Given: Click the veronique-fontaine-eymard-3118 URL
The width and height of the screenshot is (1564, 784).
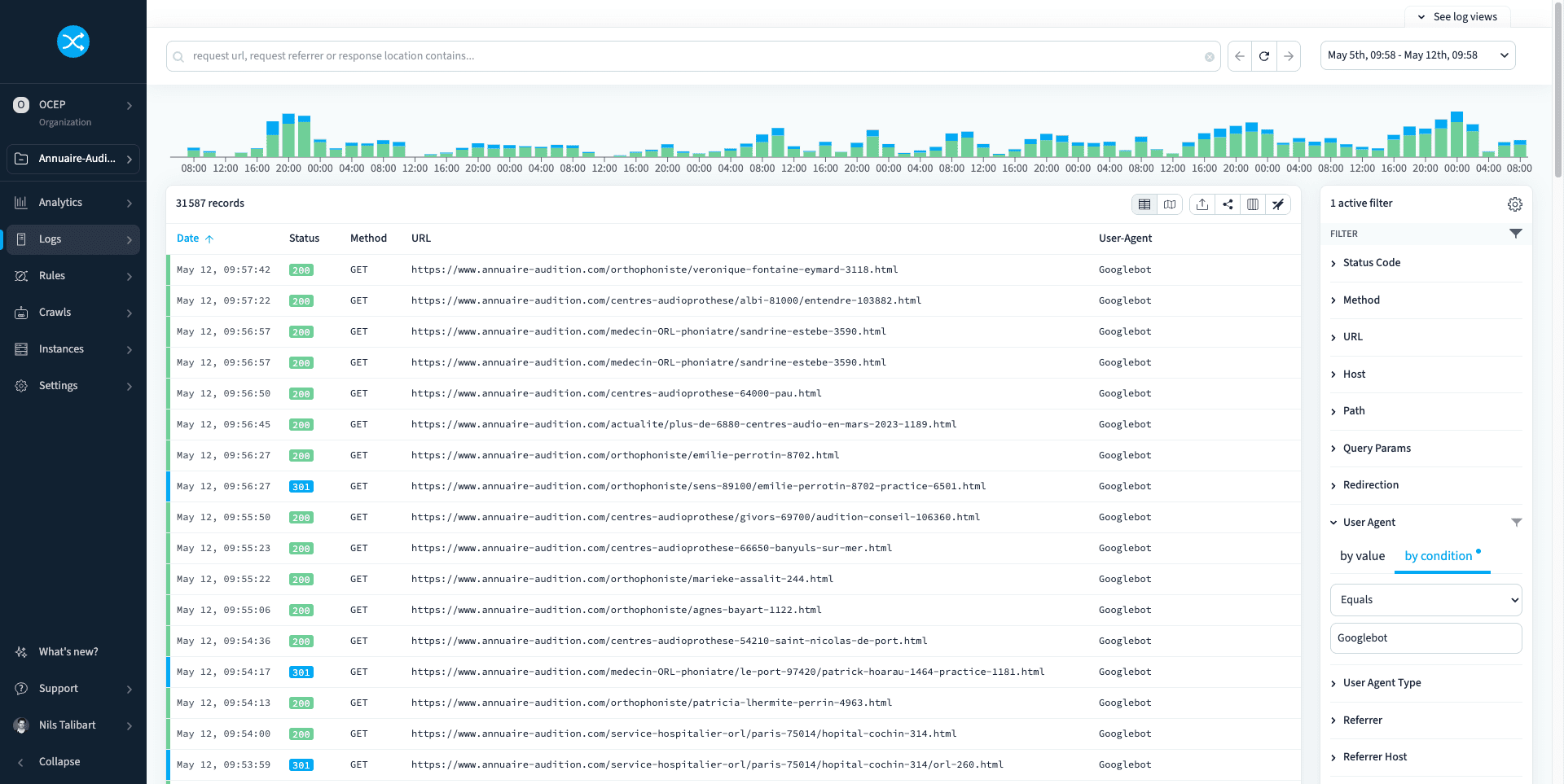Looking at the screenshot, I should pos(654,269).
